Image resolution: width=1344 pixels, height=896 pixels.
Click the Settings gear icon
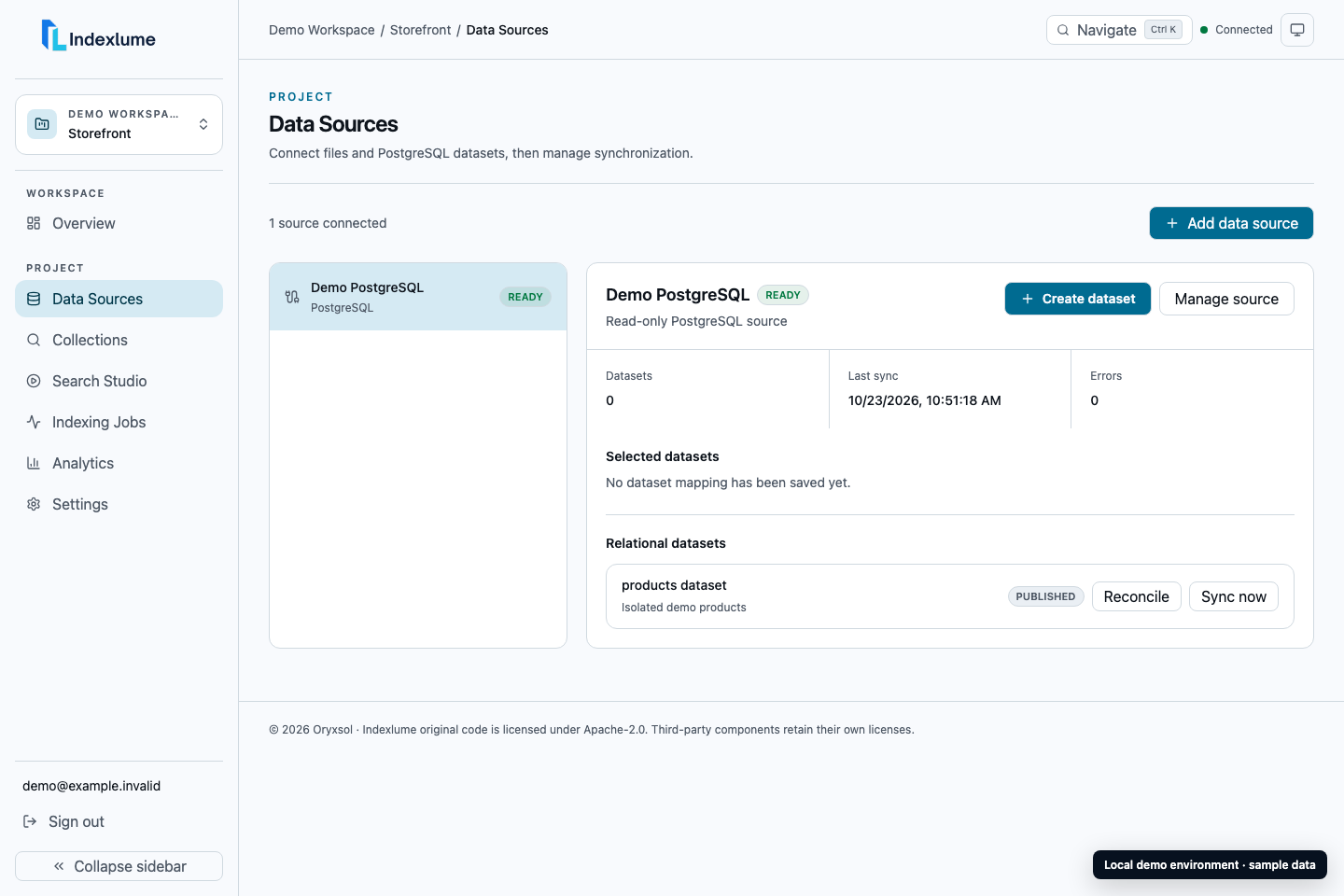point(34,504)
